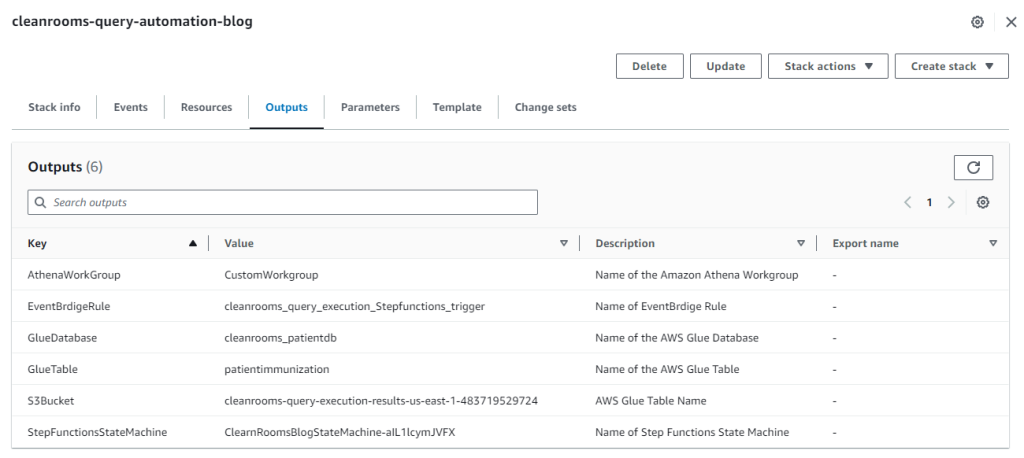
Task: Switch to the Template tab
Action: [457, 107]
